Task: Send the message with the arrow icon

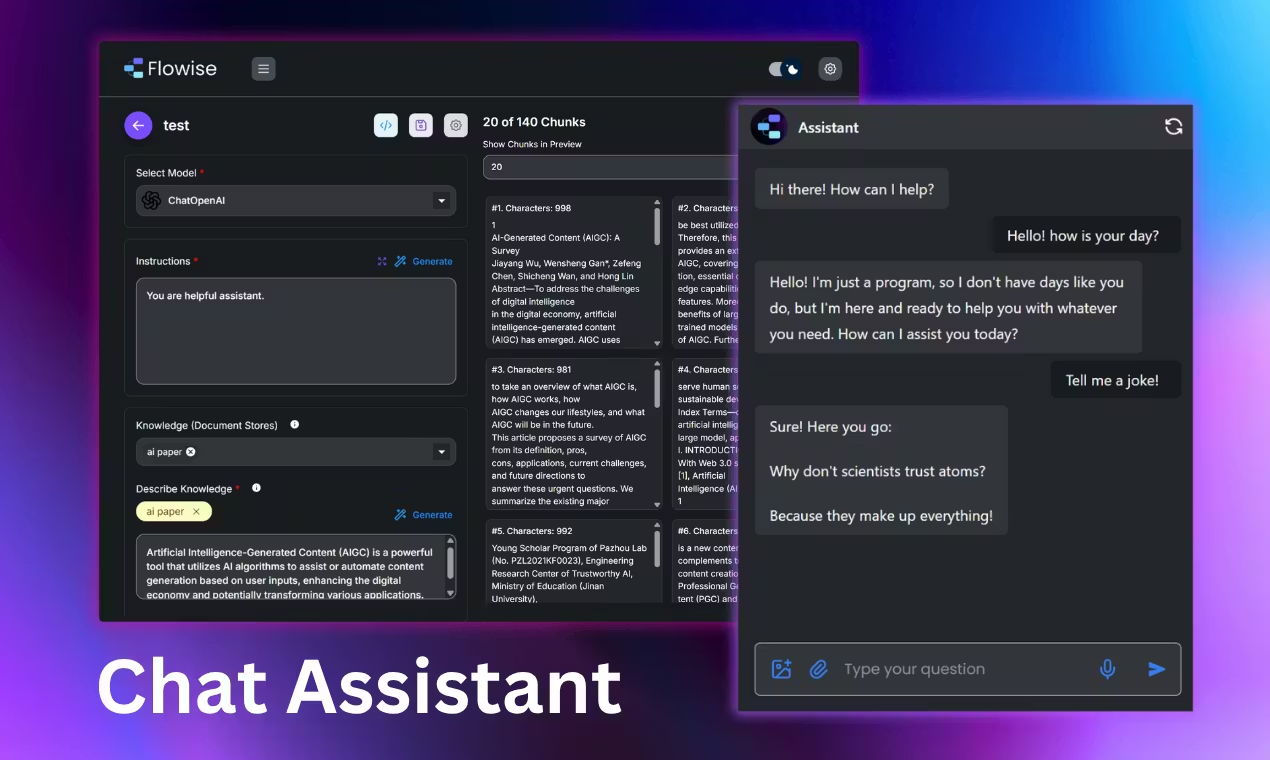Action: click(x=1156, y=669)
